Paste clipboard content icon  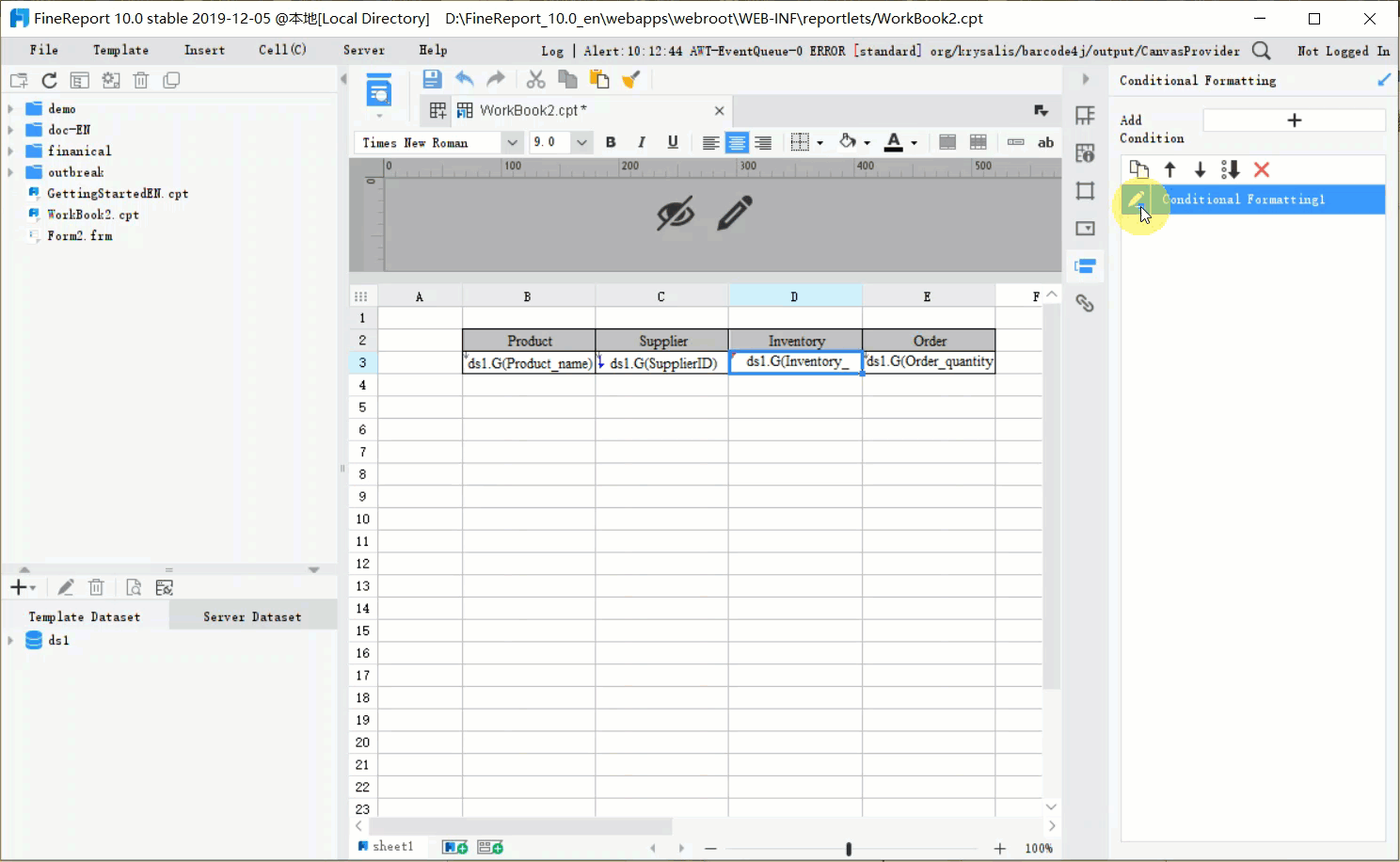[x=599, y=79]
